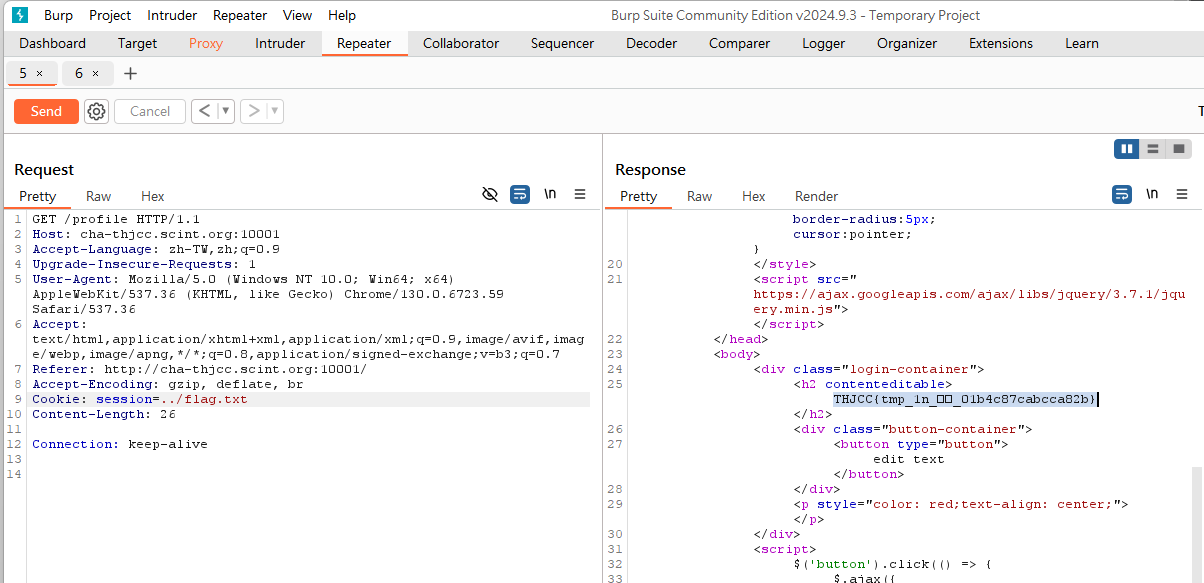Image resolution: width=1204 pixels, height=583 pixels.
Task: Open Response panel hamburger options menu
Action: click(x=1182, y=195)
